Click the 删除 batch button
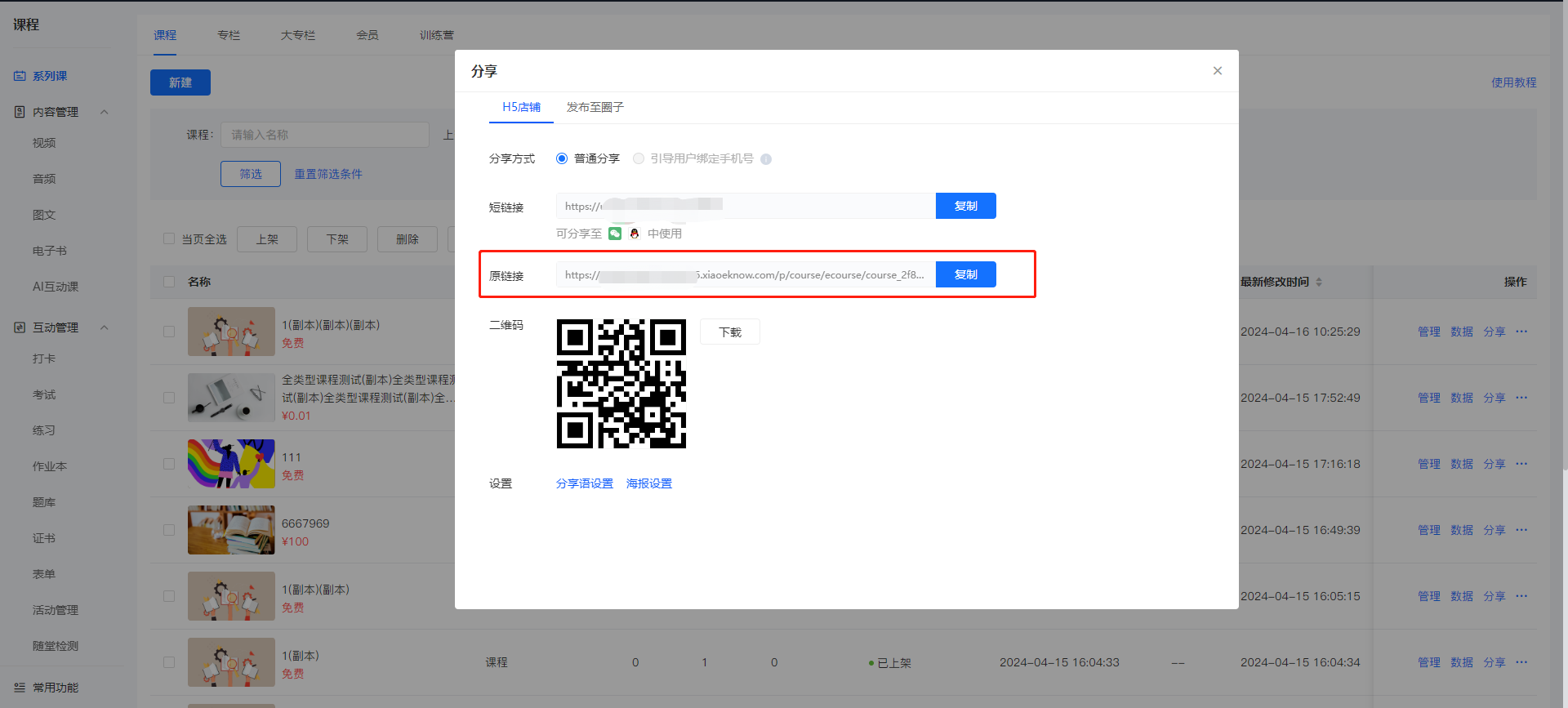Screen dimensions: 1568x708 click(x=408, y=239)
